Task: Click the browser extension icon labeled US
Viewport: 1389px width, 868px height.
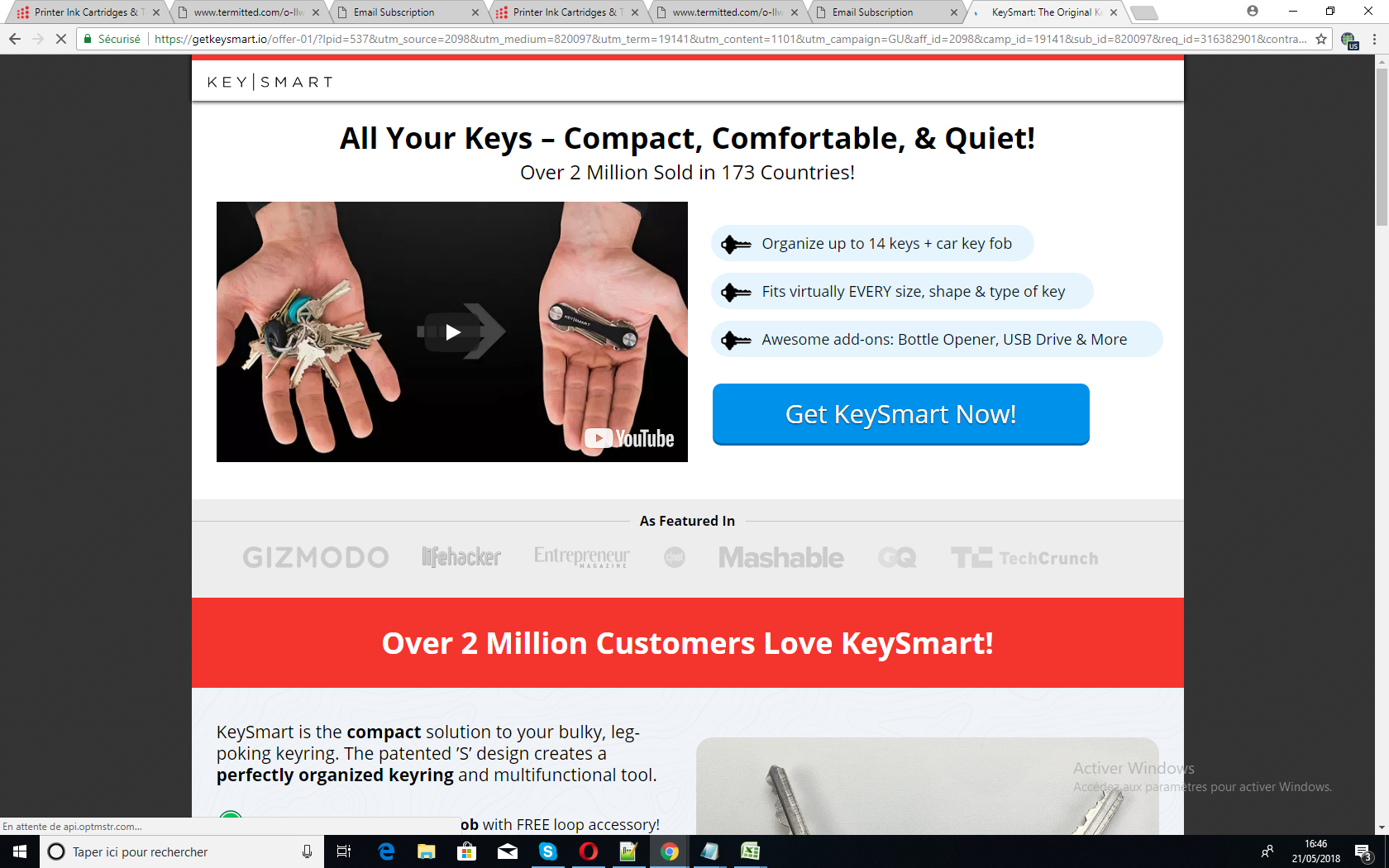Action: pyautogui.click(x=1349, y=40)
